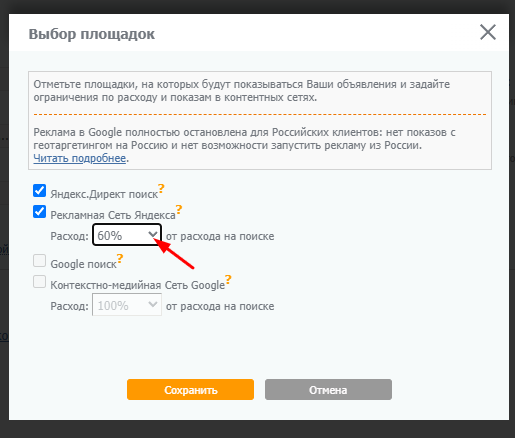
Task: Click the Контекстно-медийная Сеть Google label
Action: coord(138,285)
